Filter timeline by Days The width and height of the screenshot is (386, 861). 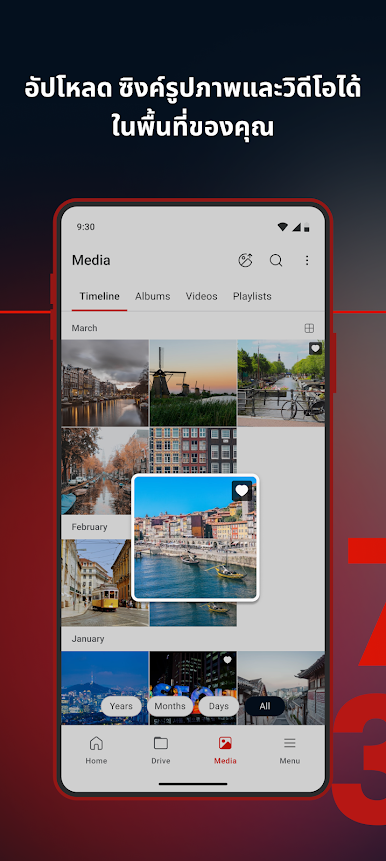219,706
